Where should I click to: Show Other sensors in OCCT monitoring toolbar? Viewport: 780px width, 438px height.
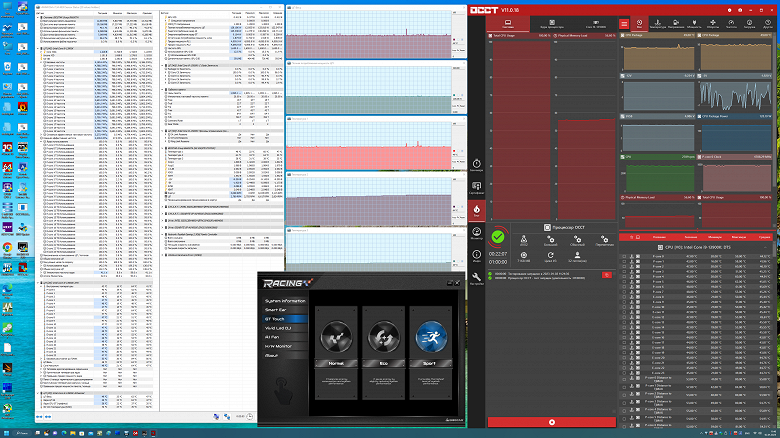[x=768, y=23]
